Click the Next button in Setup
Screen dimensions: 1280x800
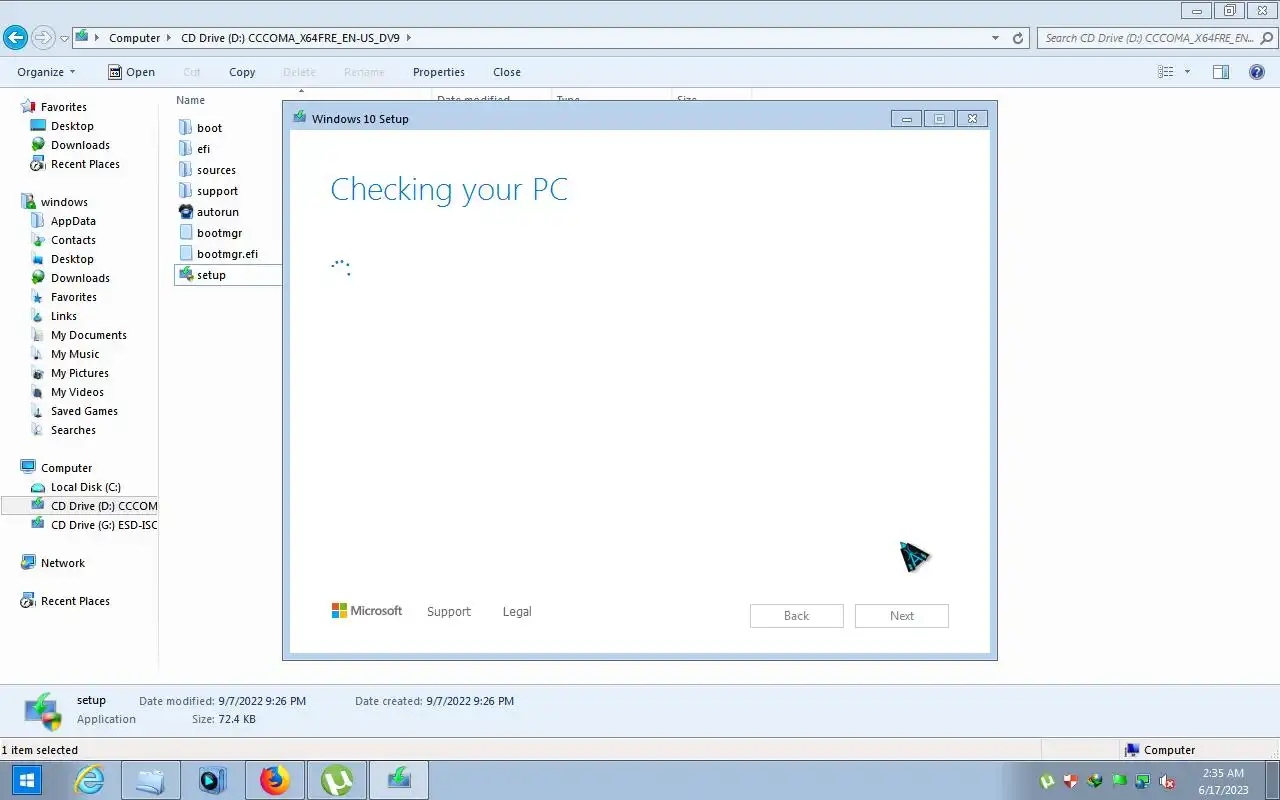click(902, 615)
